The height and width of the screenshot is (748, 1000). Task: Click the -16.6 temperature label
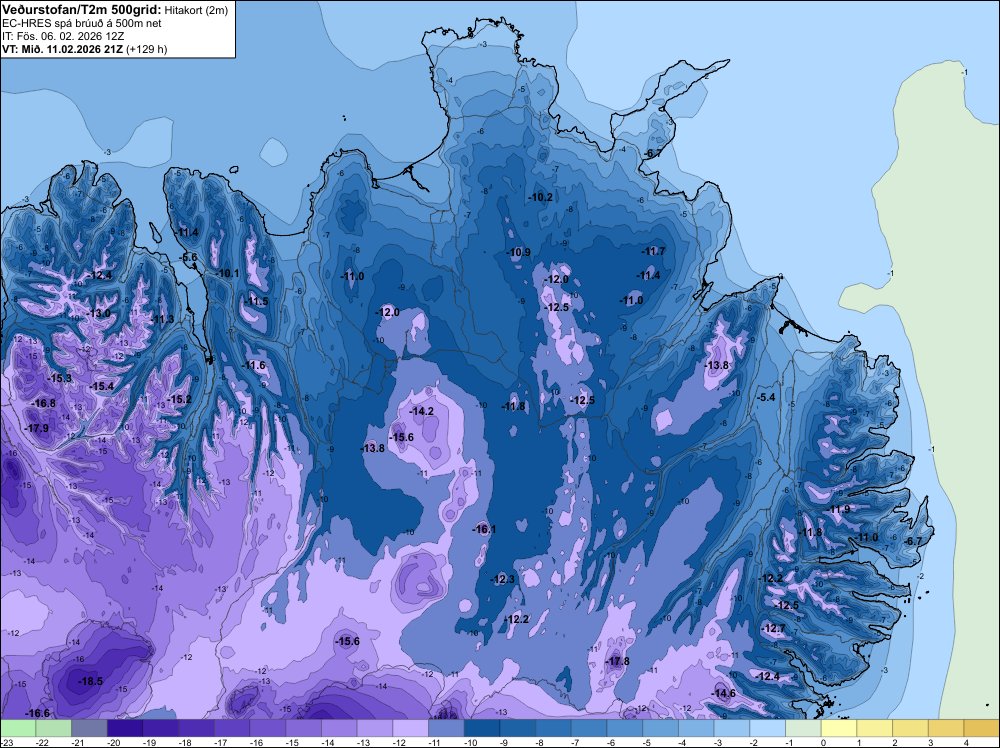38,713
